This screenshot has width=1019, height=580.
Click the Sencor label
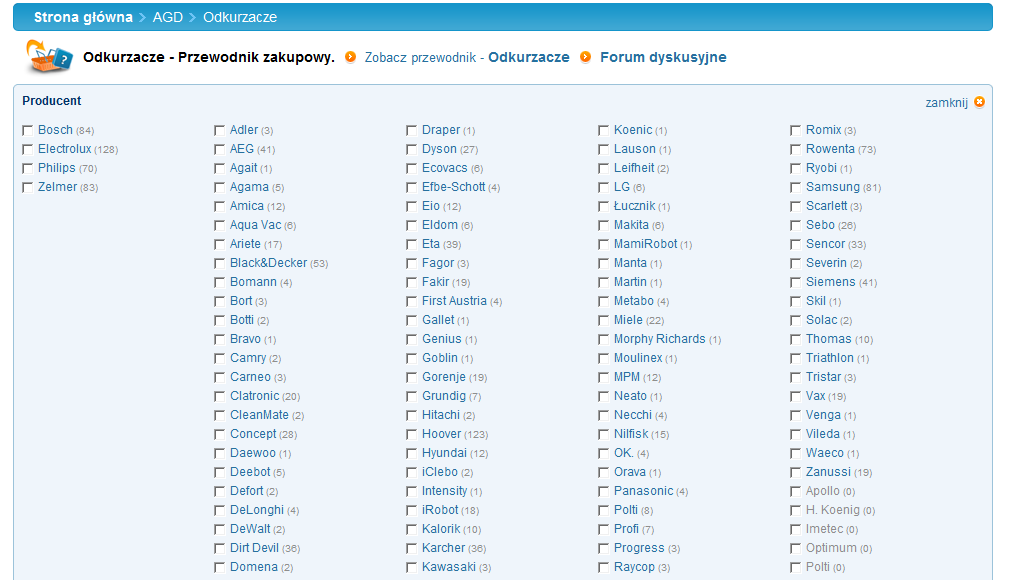825,244
